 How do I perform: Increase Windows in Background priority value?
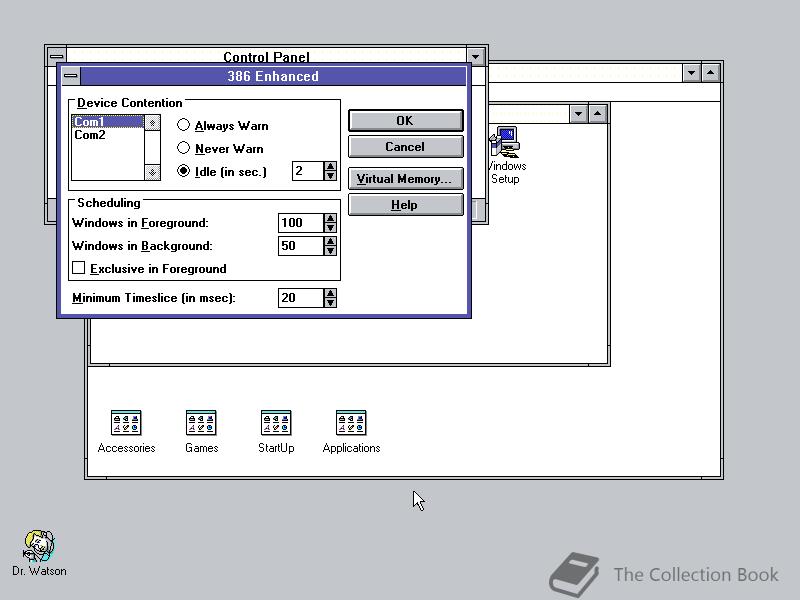331,241
